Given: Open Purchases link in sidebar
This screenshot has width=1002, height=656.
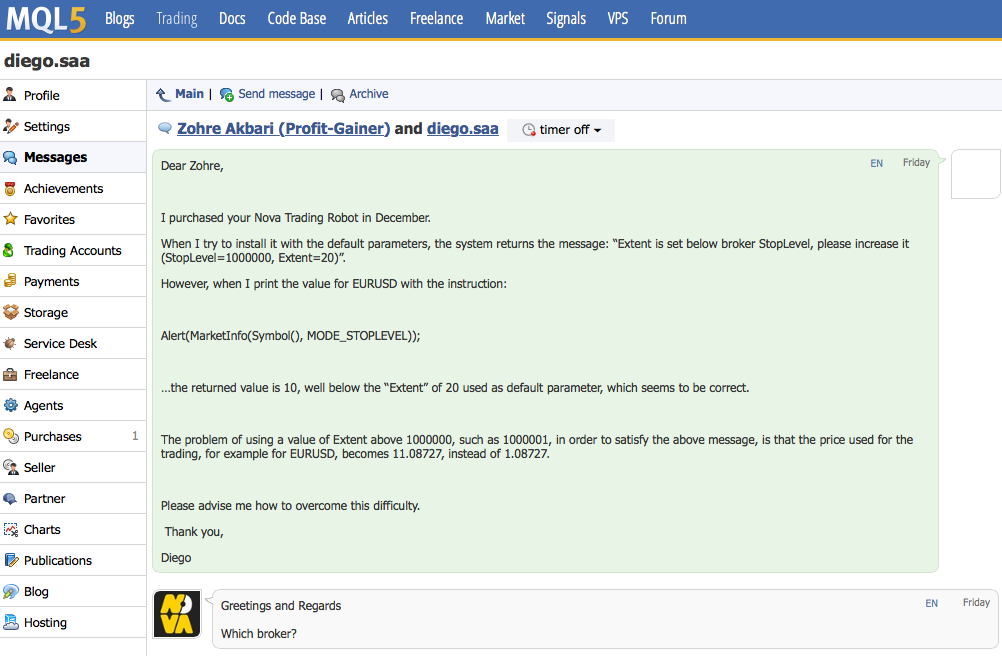Looking at the screenshot, I should click(x=52, y=436).
